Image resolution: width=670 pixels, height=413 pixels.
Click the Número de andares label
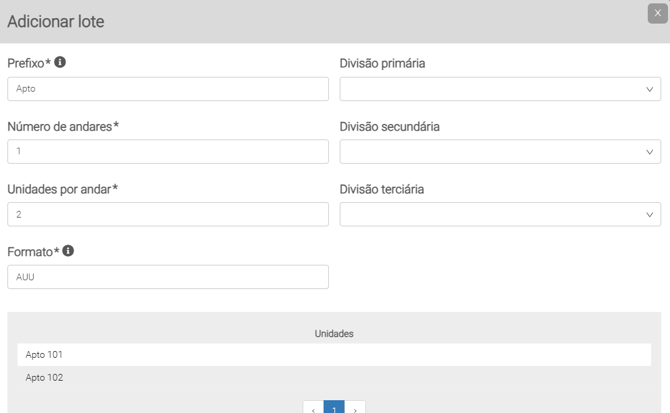click(x=63, y=127)
